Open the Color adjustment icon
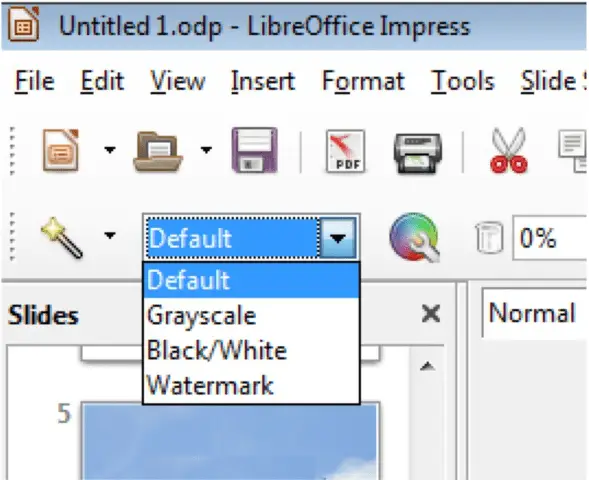Viewport: 589px width, 480px height. [414, 237]
